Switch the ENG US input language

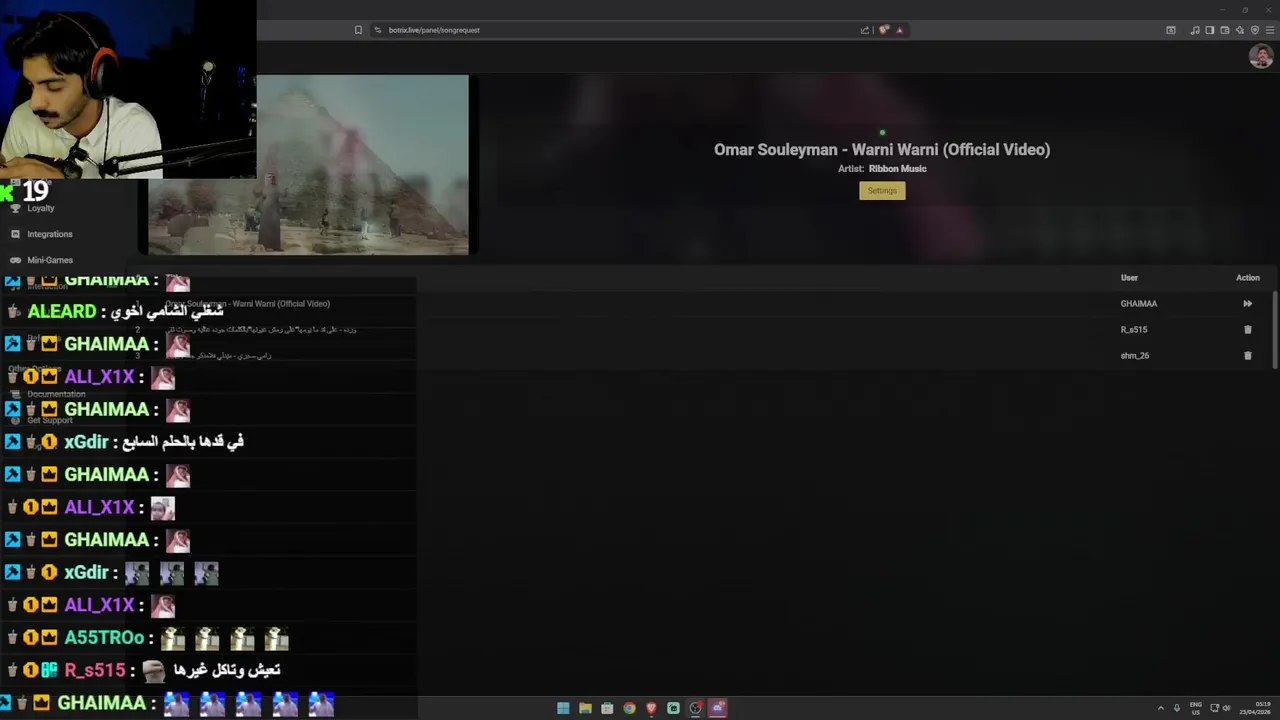(1196, 708)
